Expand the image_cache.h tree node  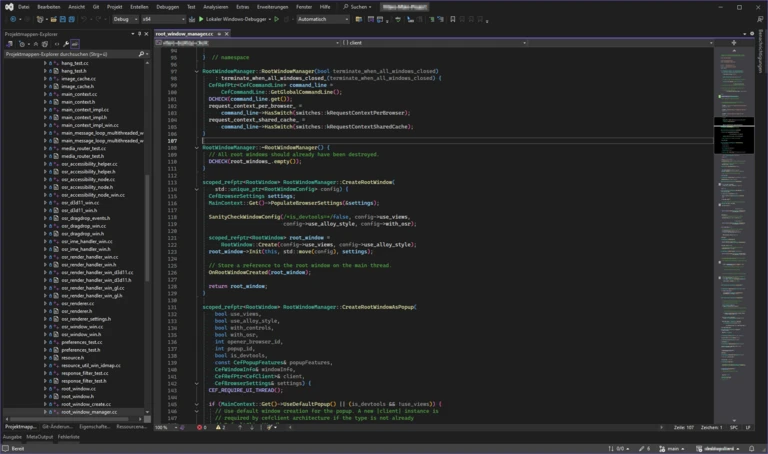(x=45, y=86)
